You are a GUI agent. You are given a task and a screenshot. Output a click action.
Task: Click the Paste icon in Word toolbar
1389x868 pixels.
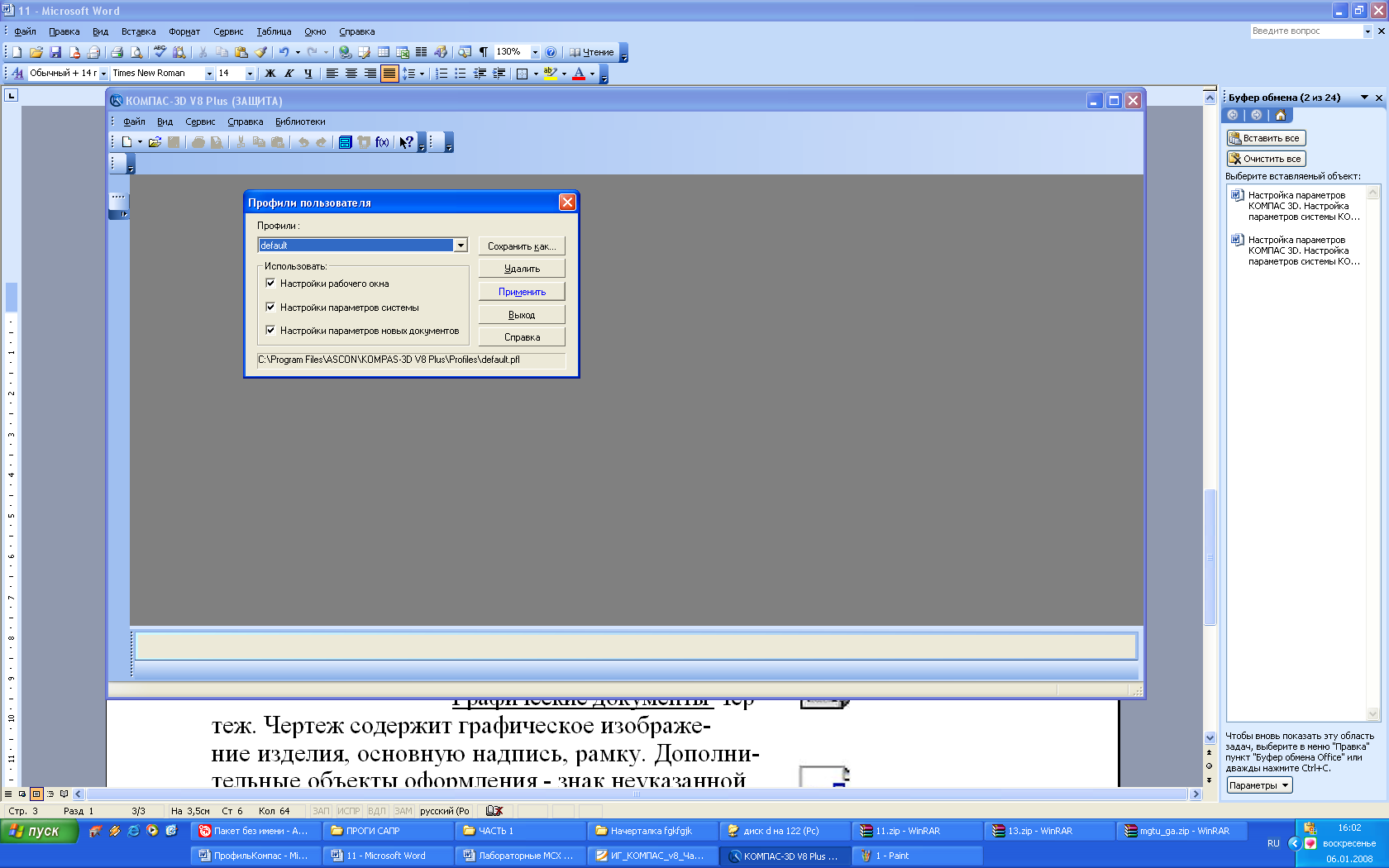point(241,52)
